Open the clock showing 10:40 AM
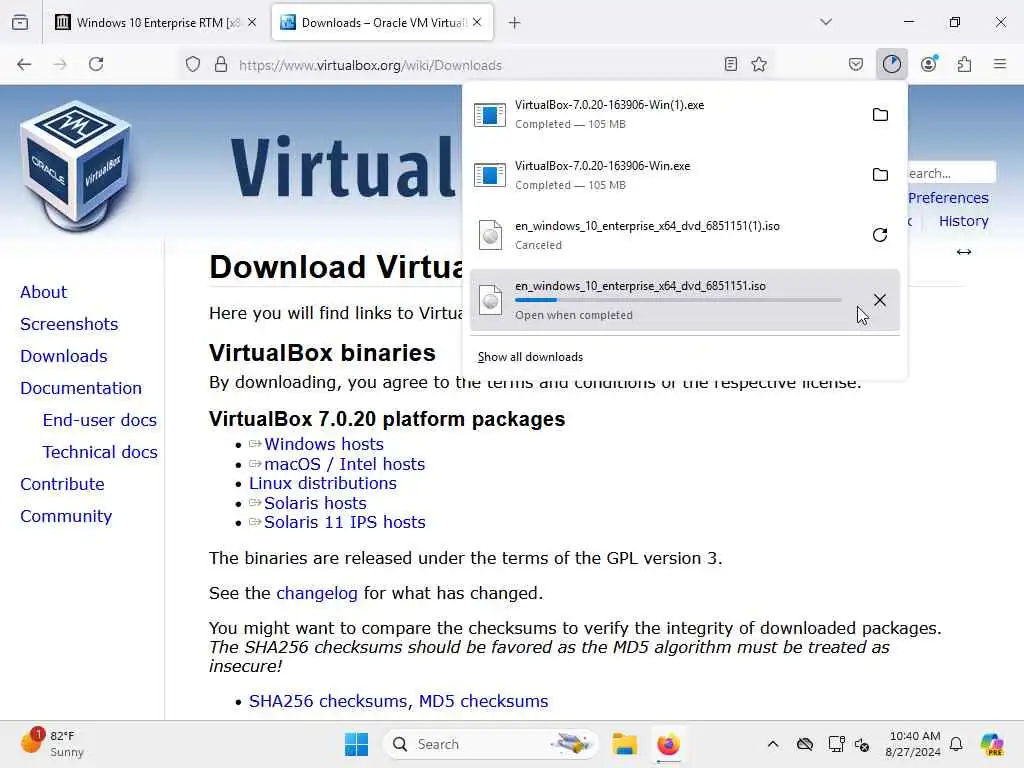Image resolution: width=1024 pixels, height=768 pixels. [913, 744]
